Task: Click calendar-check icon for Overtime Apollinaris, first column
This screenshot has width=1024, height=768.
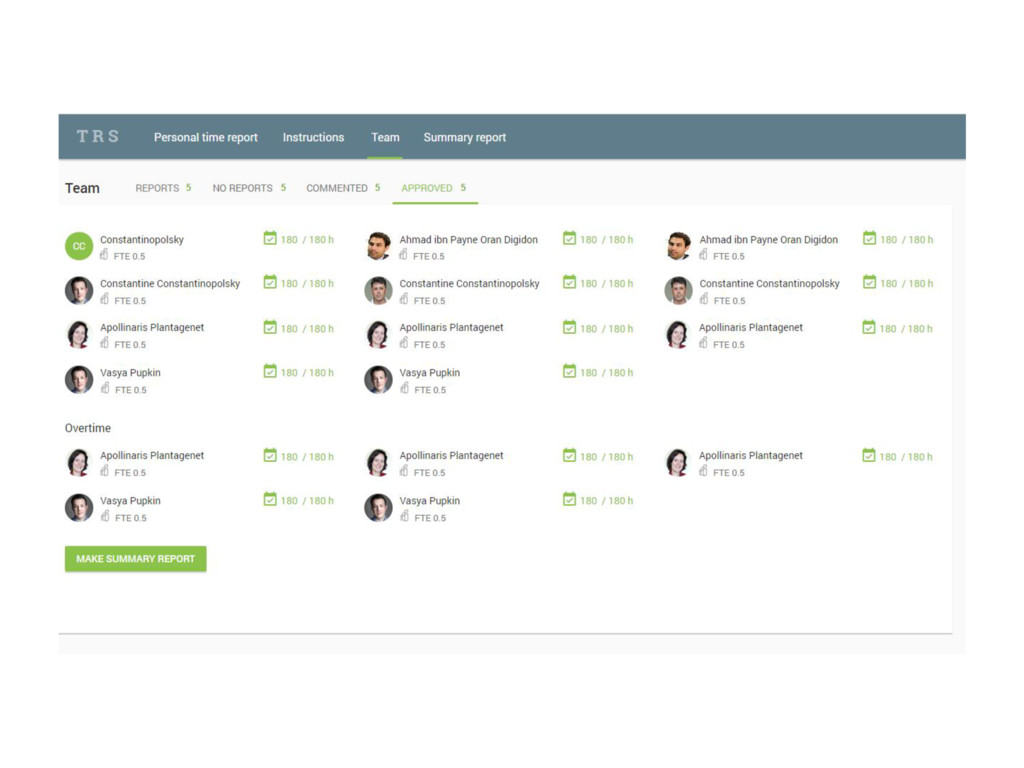Action: click(270, 455)
